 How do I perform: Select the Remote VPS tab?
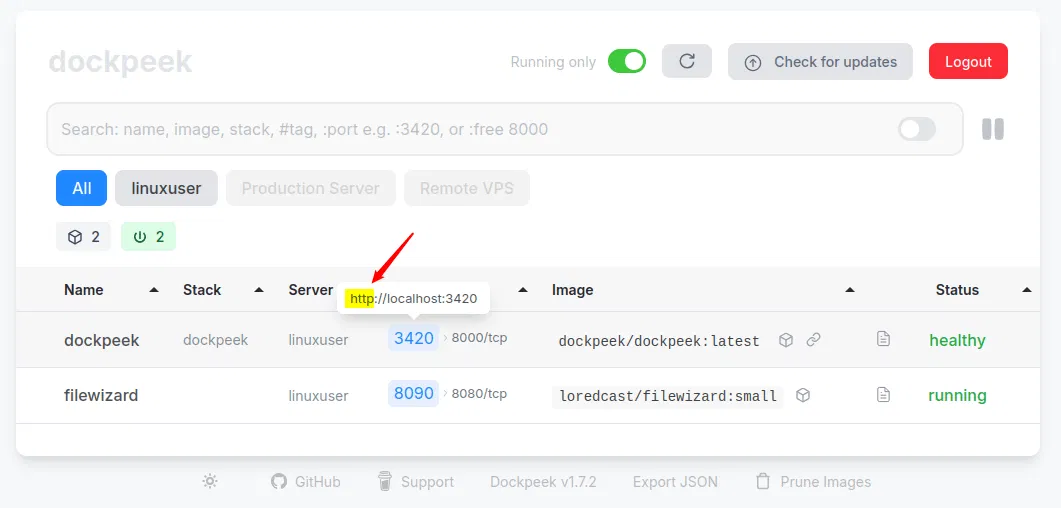(x=467, y=188)
